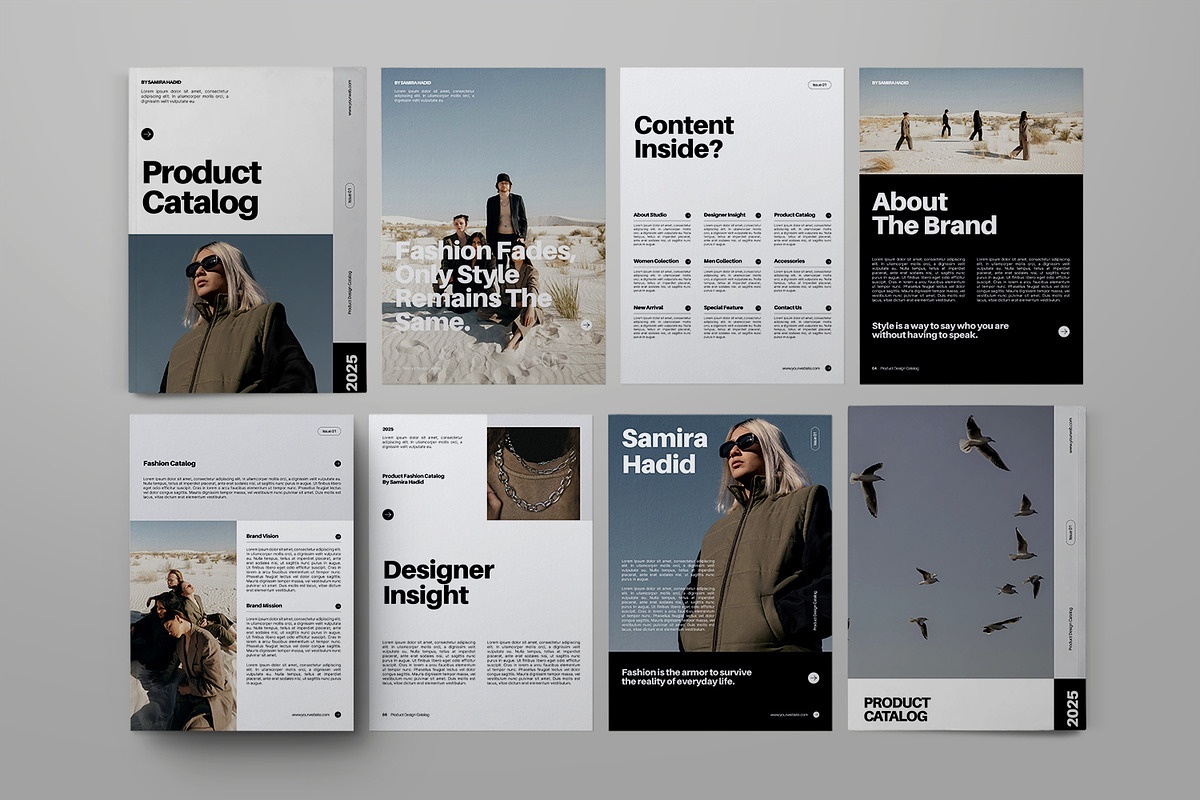Viewport: 1200px width, 800px height.
Task: Click the arrow dot next to About Studio
Action: 690,215
